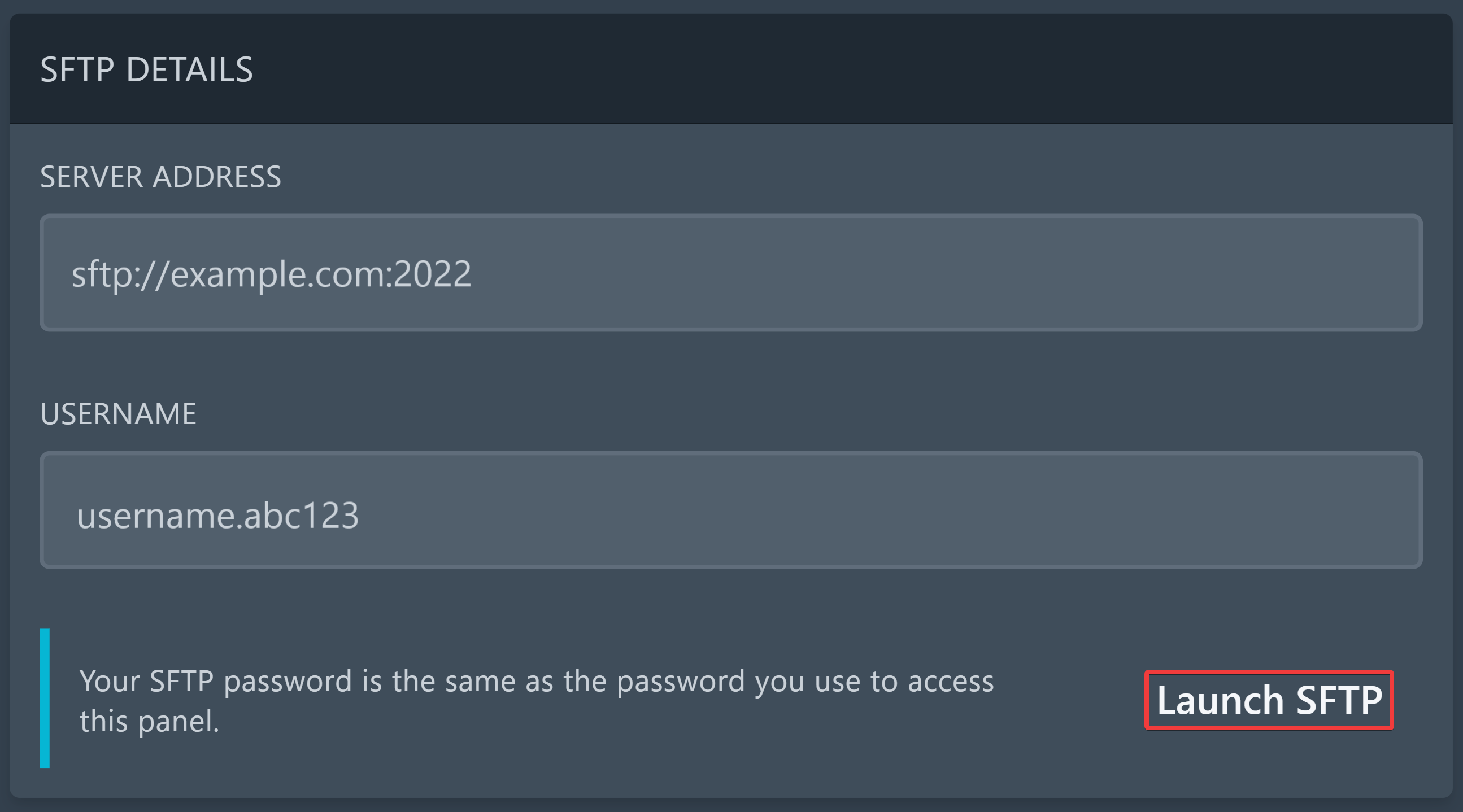Screen dimensions: 1463x812
Task: Click the USERNAME label
Action: [118, 414]
